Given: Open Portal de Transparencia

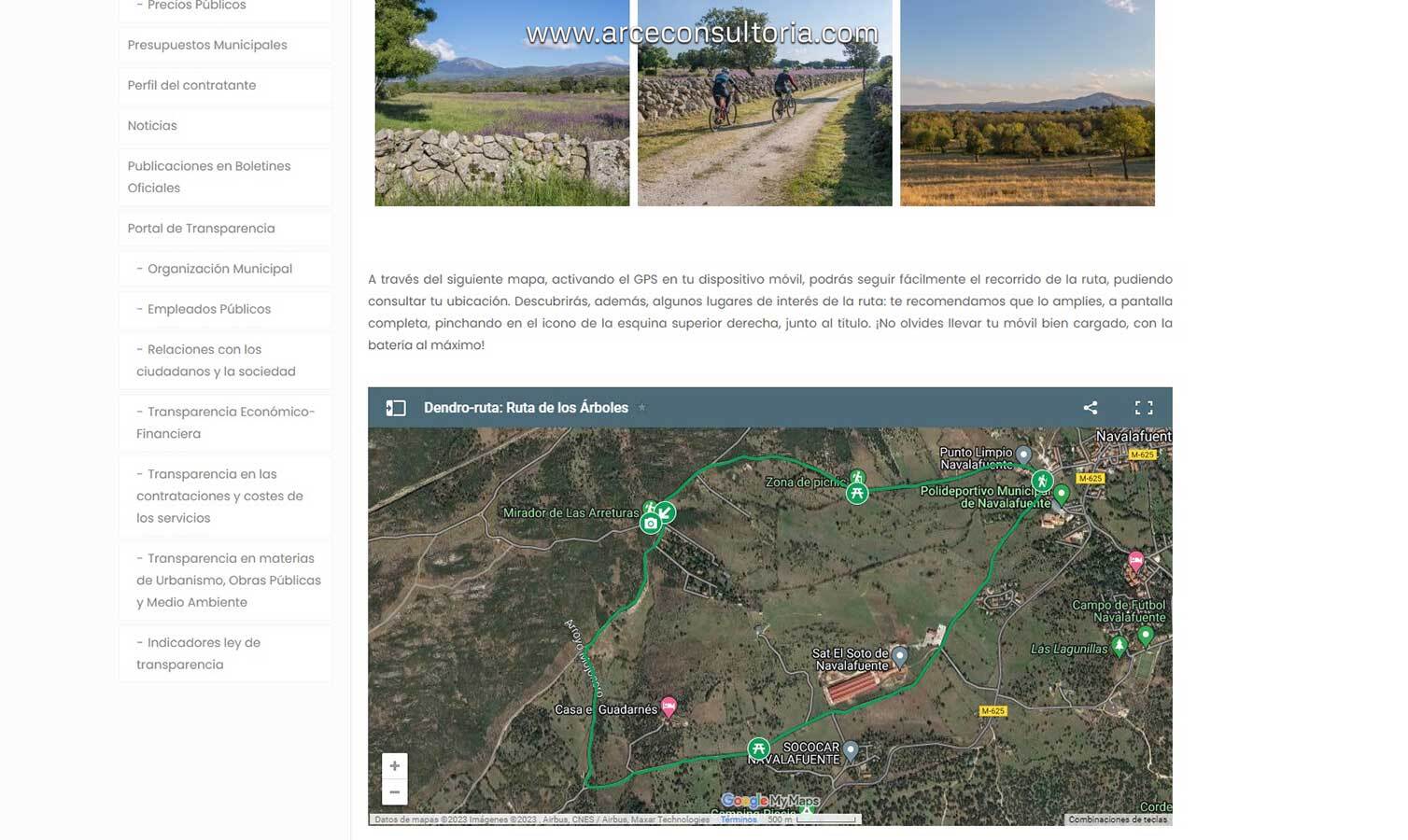Looking at the screenshot, I should [x=225, y=228].
